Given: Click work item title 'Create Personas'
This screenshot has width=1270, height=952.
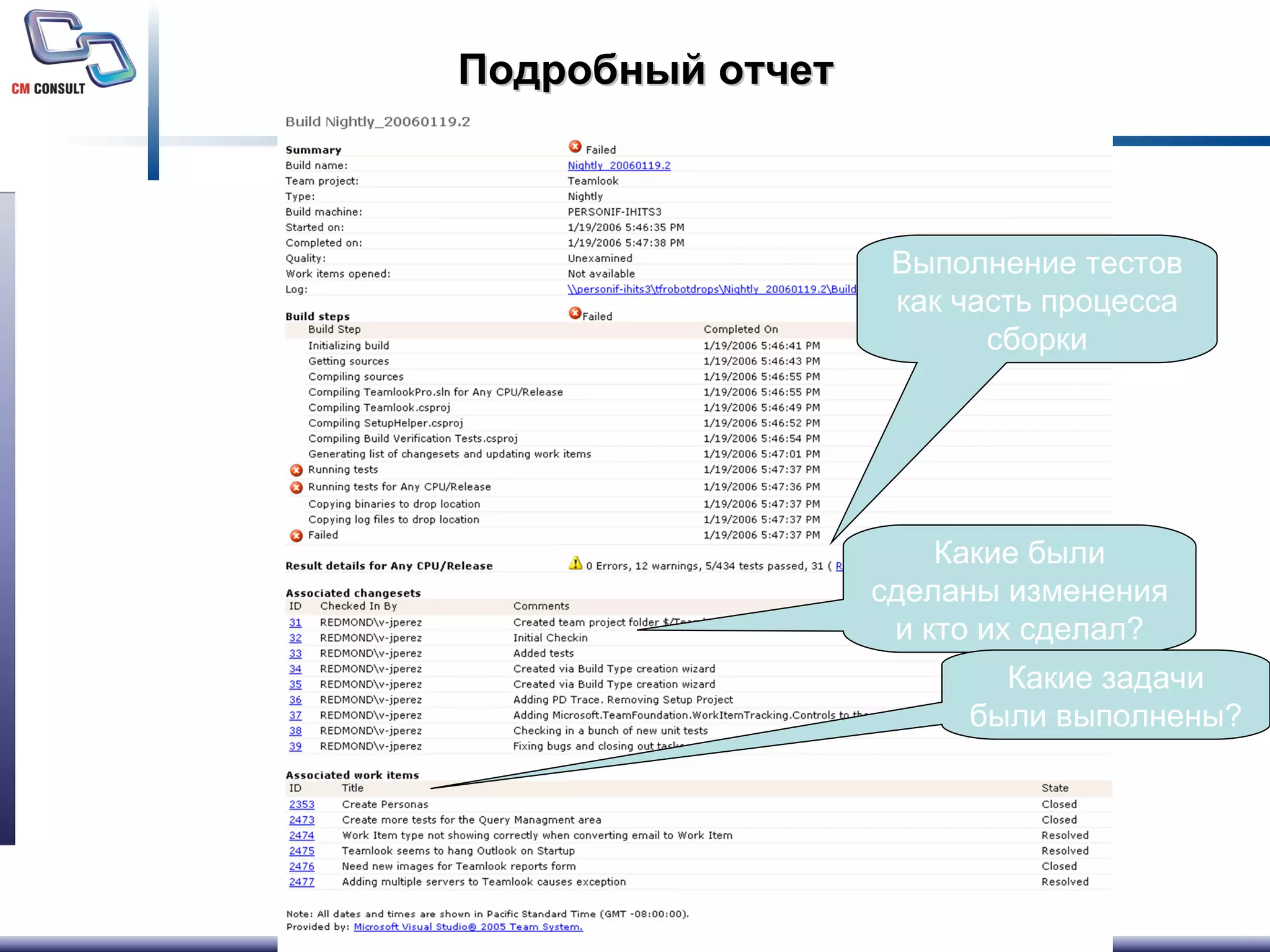Looking at the screenshot, I should tap(384, 804).
